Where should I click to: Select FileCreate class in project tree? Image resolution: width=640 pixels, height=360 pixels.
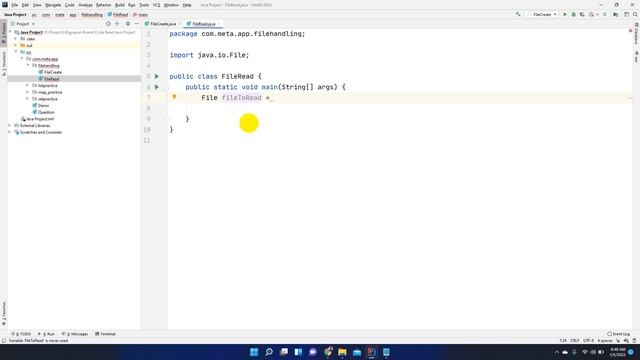[x=53, y=72]
